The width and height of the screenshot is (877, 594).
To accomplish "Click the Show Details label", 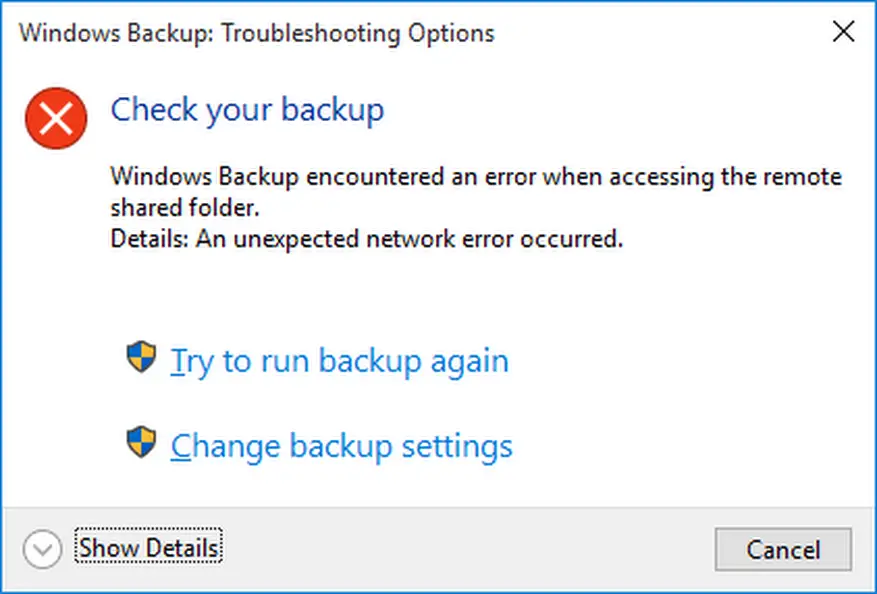I will pos(149,548).
